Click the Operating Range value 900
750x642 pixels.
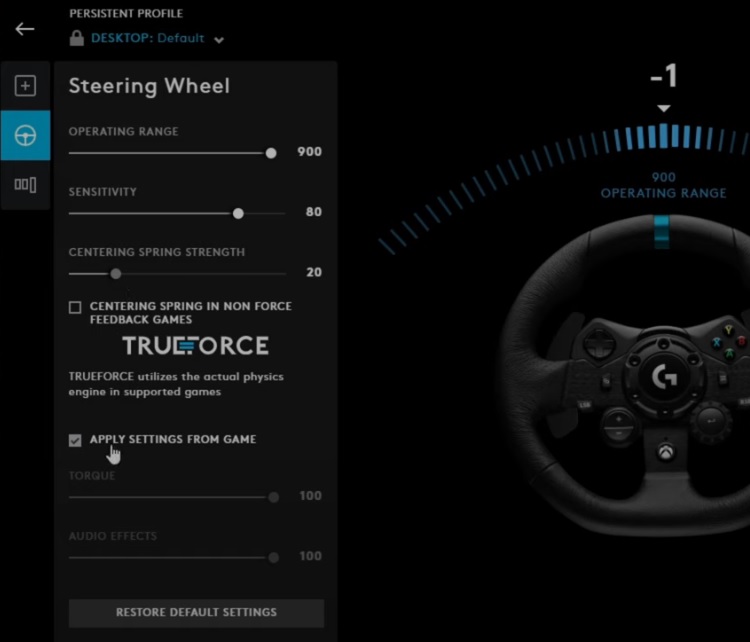[x=309, y=152]
